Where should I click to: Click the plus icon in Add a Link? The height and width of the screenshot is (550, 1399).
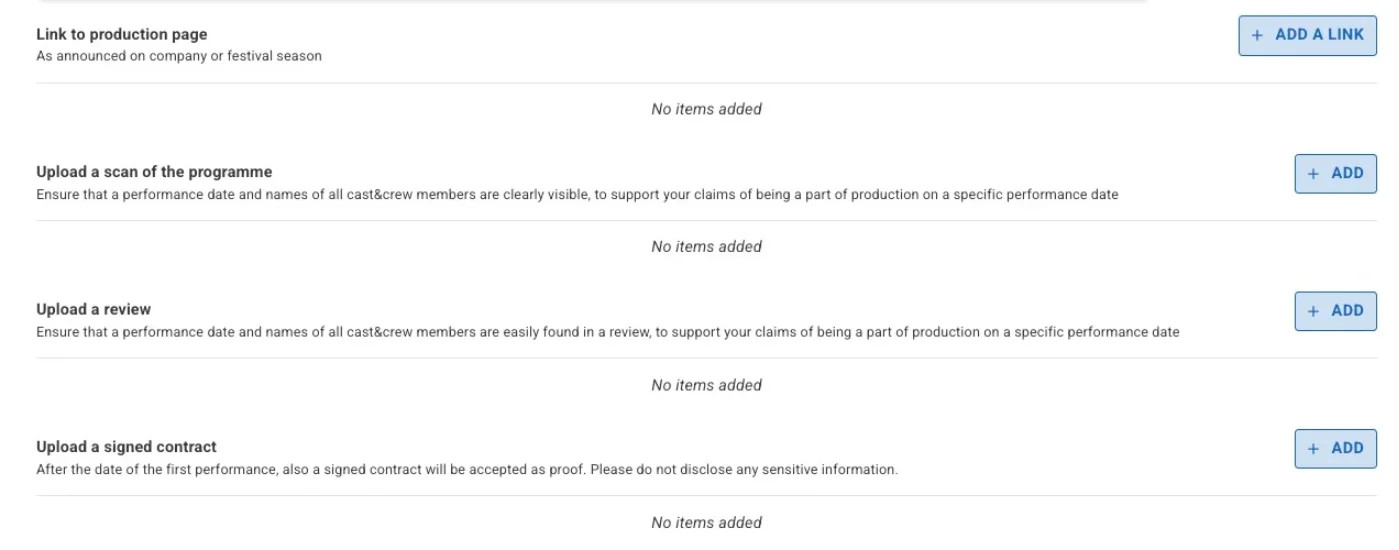[x=1257, y=35]
